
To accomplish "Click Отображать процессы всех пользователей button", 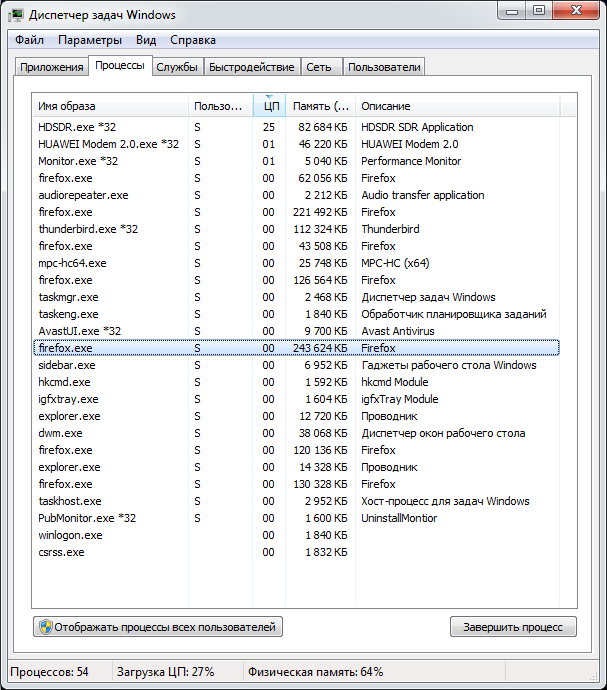I will 158,627.
